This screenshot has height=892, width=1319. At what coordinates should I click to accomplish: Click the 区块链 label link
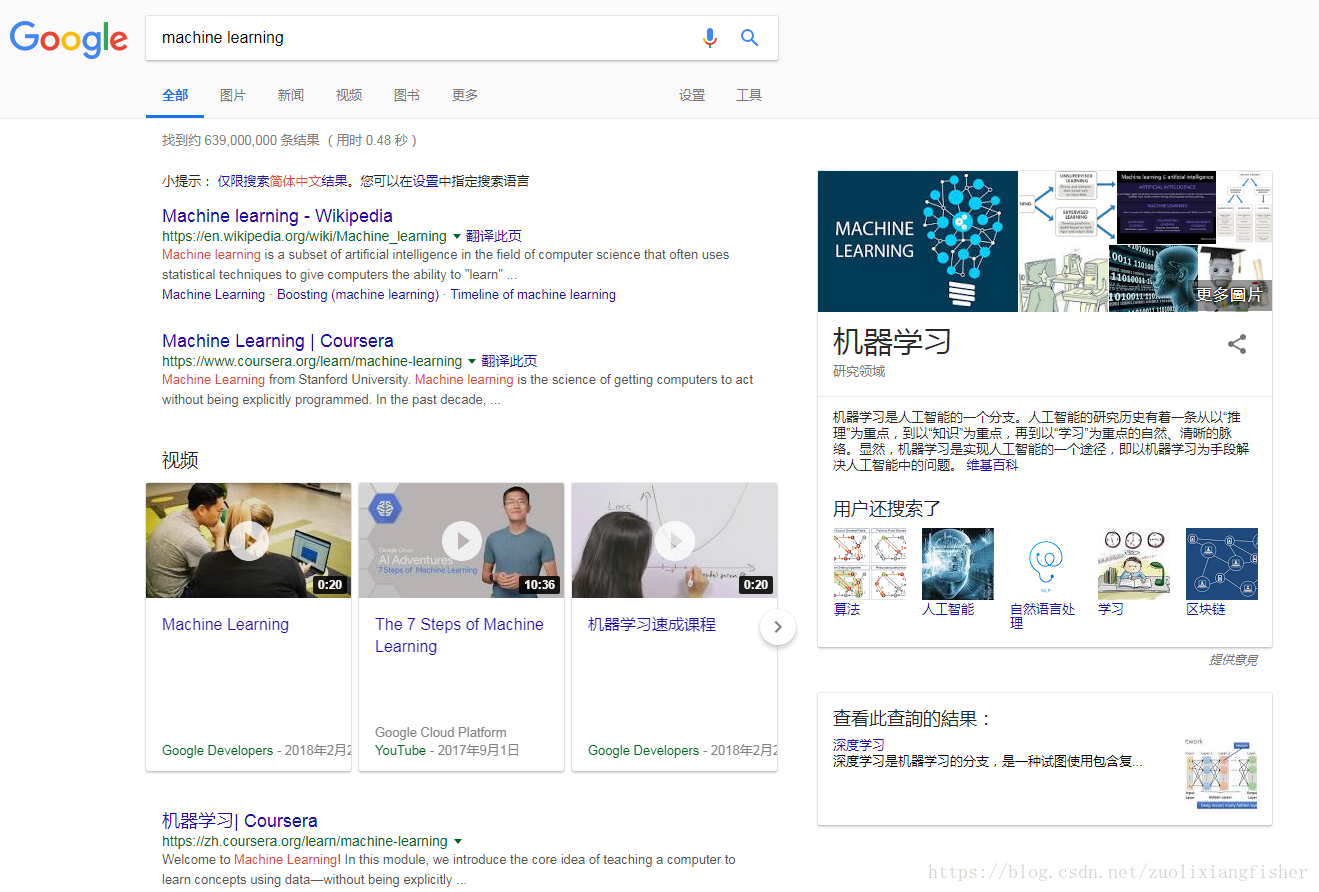(x=1206, y=609)
